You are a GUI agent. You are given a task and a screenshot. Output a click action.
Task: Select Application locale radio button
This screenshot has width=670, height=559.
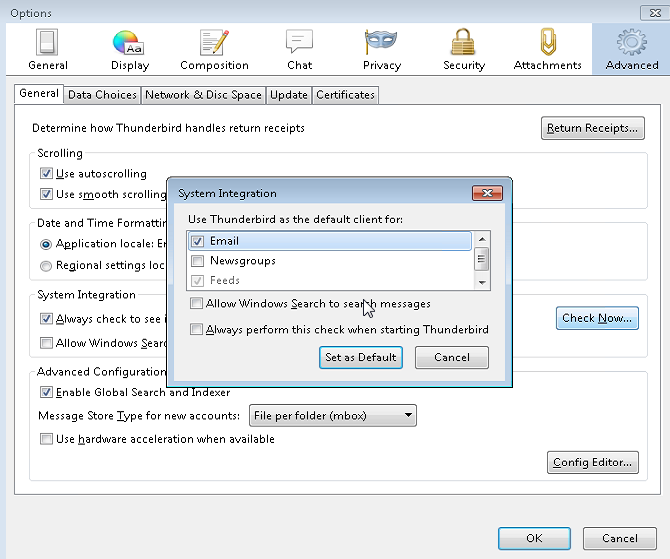46,244
